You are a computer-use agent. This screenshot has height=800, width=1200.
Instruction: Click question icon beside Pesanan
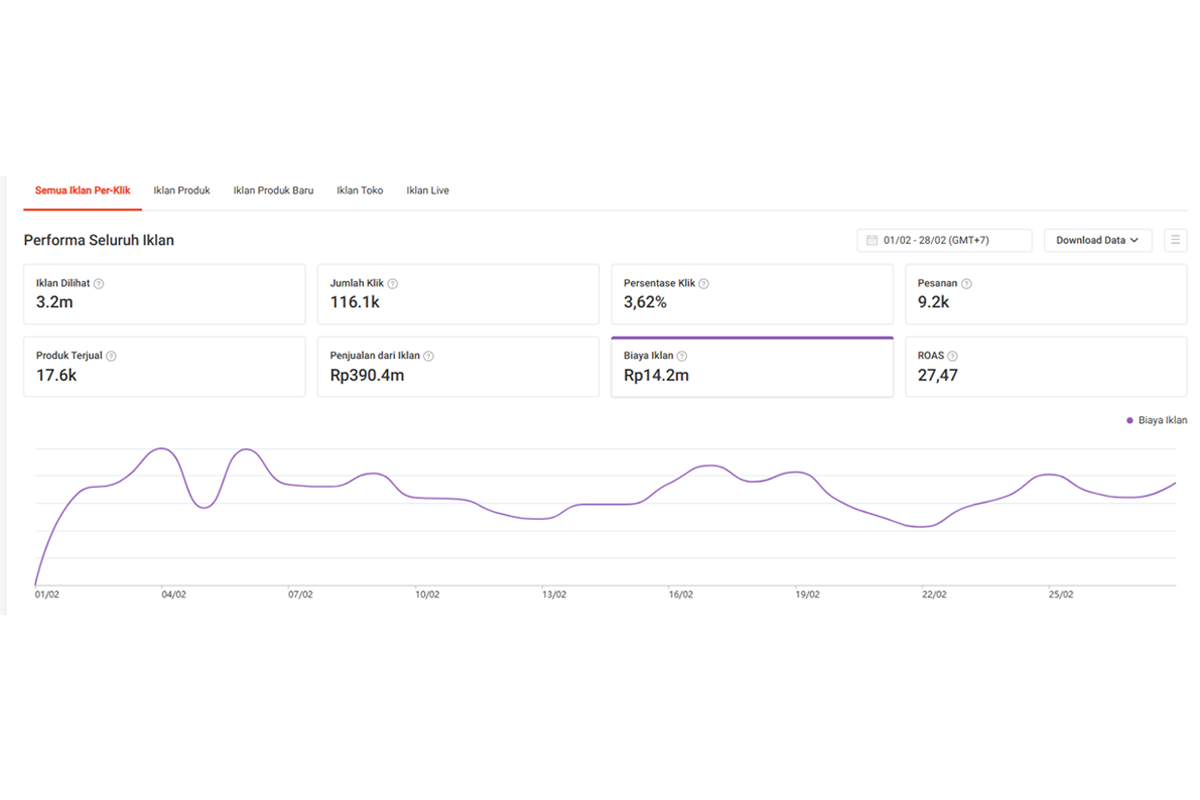pyautogui.click(x=966, y=284)
